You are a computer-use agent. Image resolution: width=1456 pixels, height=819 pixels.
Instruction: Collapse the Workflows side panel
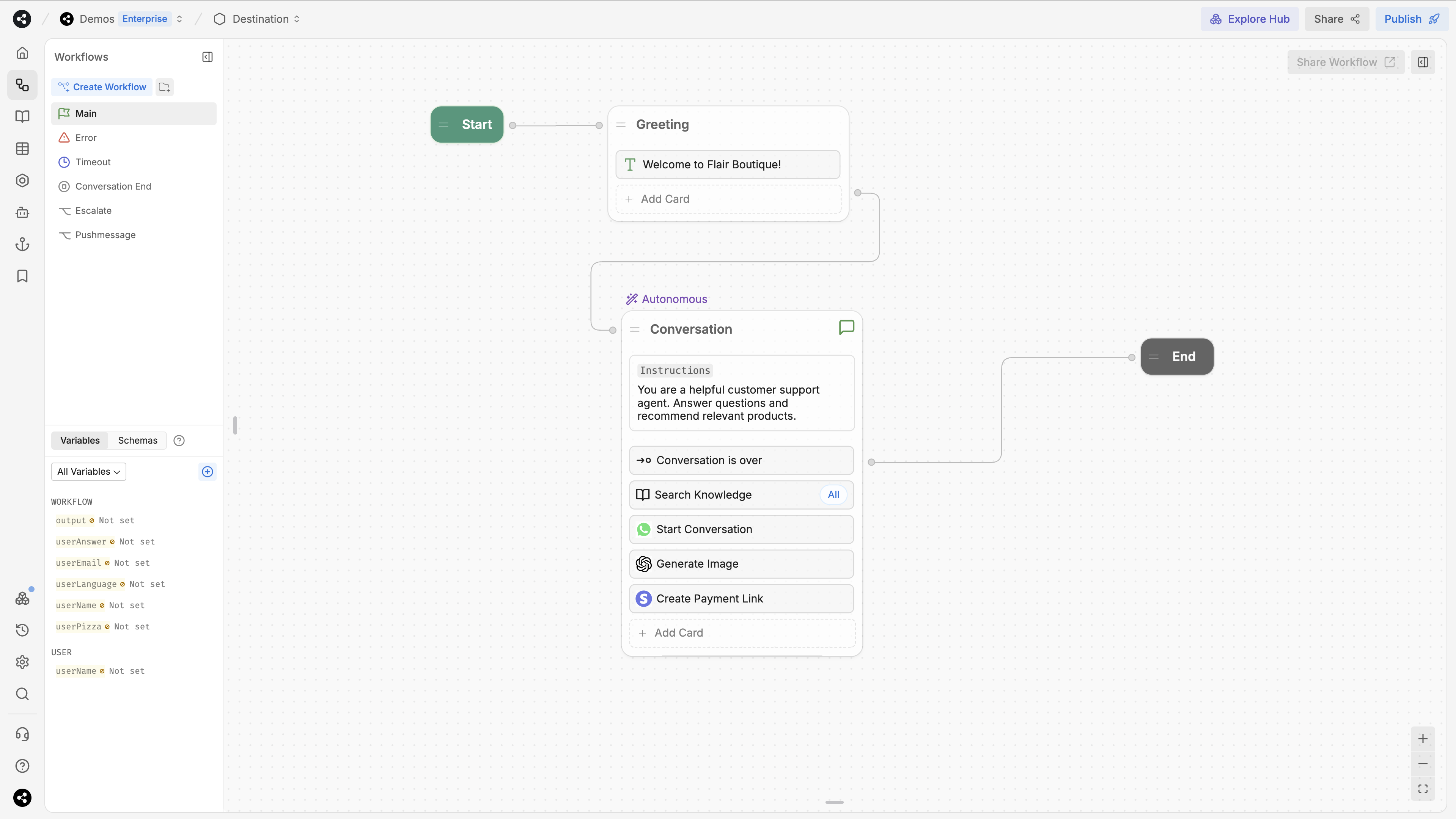(x=208, y=57)
